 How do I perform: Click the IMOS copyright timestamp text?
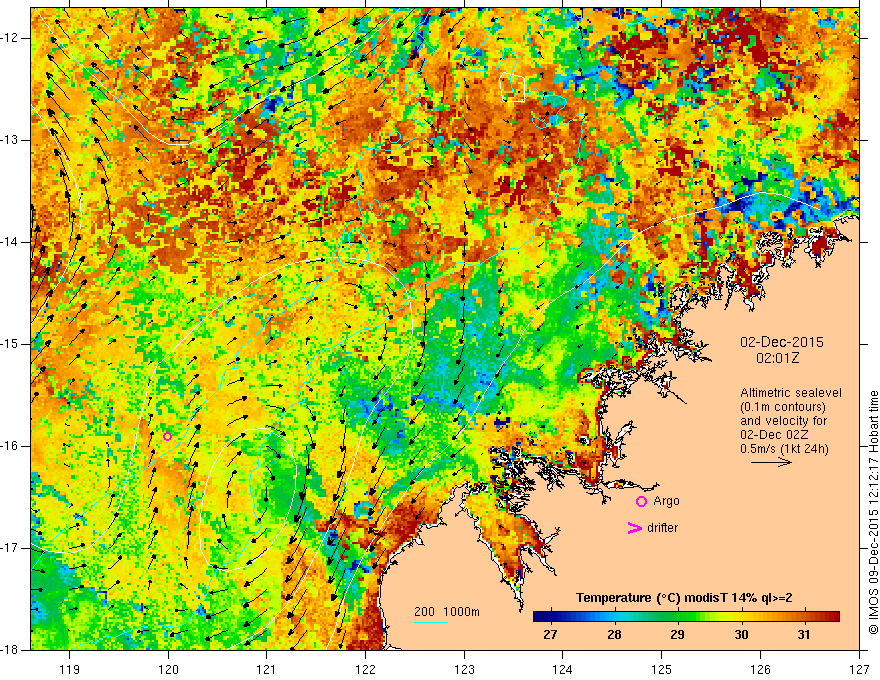(x=873, y=513)
